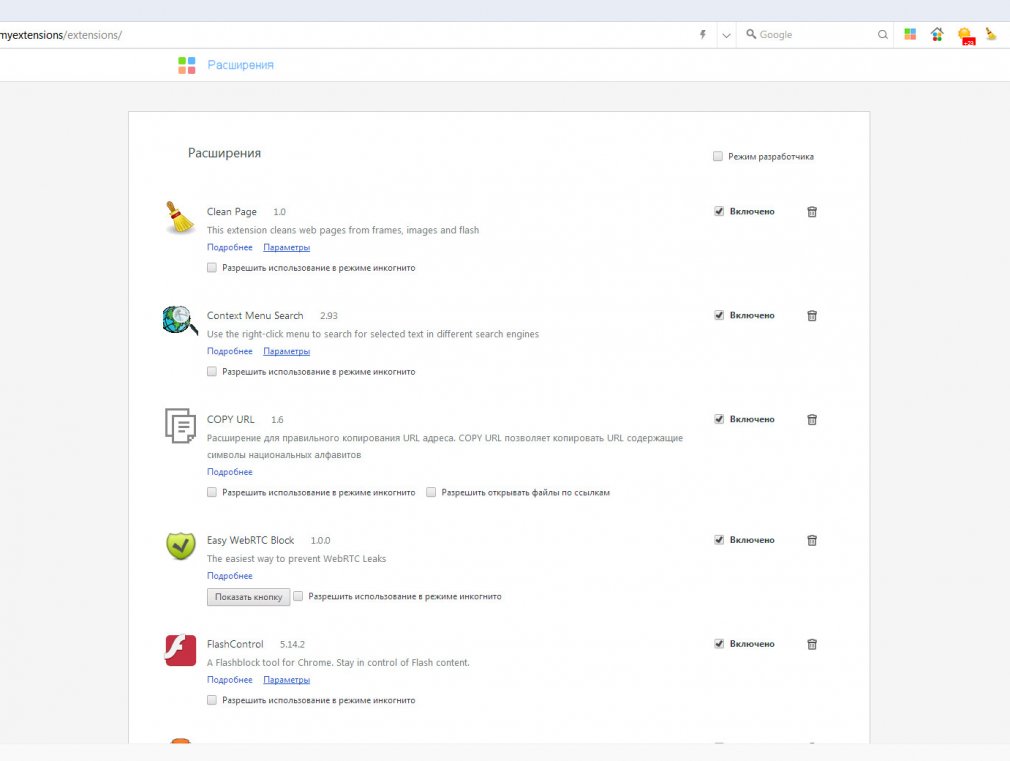Click the FlashControl extension name
Viewport: 1010px width, 761px height.
click(235, 644)
